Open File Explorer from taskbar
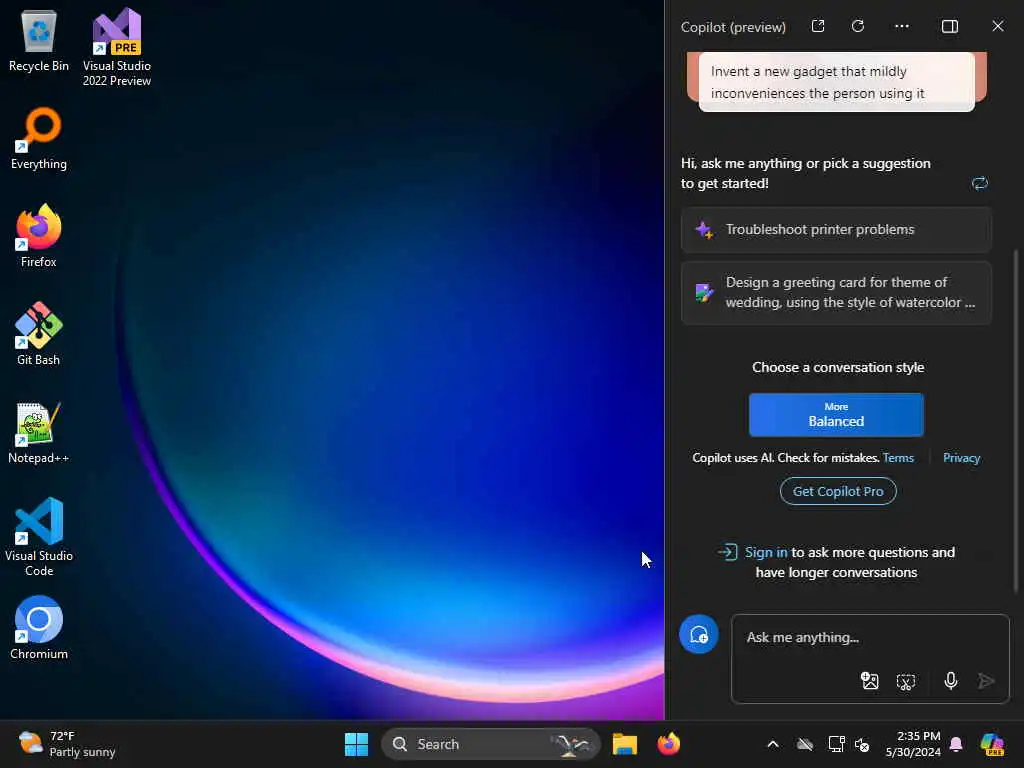1024x768 pixels. 624,744
